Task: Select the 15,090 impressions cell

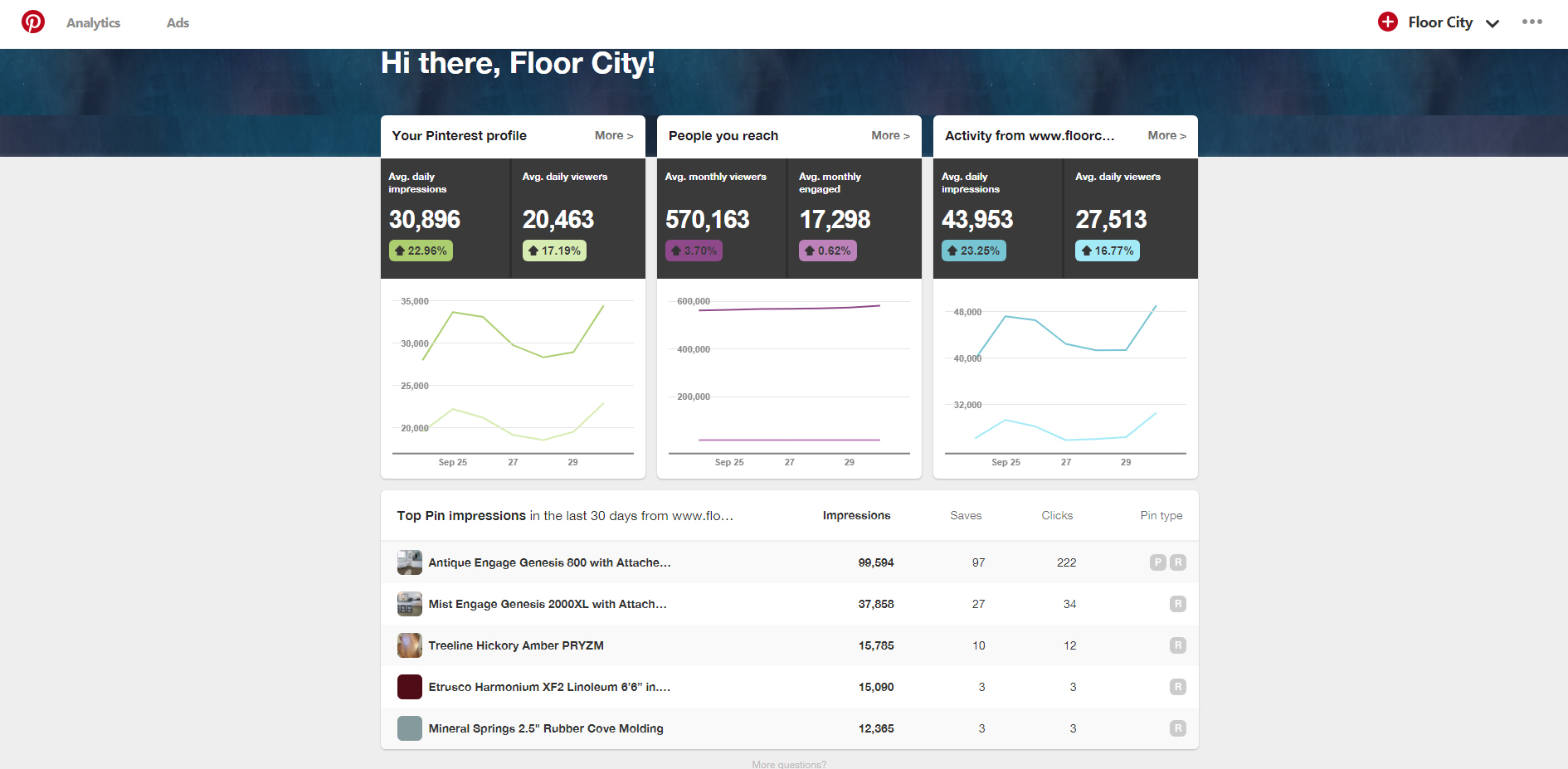Action: [x=876, y=687]
